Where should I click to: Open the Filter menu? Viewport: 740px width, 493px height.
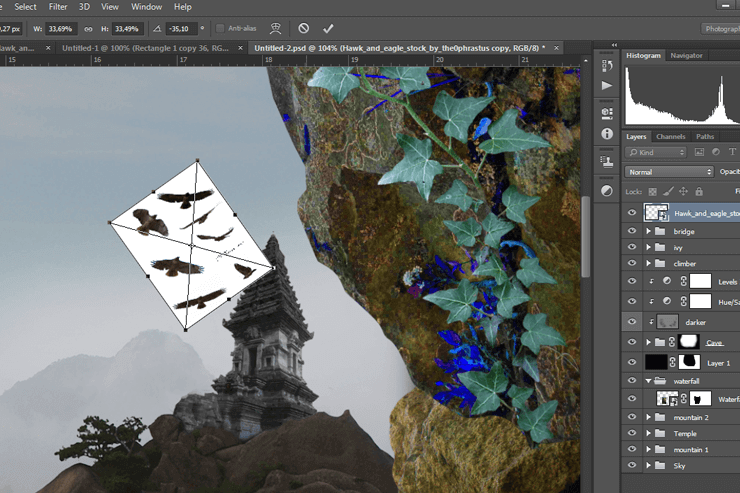pos(58,7)
